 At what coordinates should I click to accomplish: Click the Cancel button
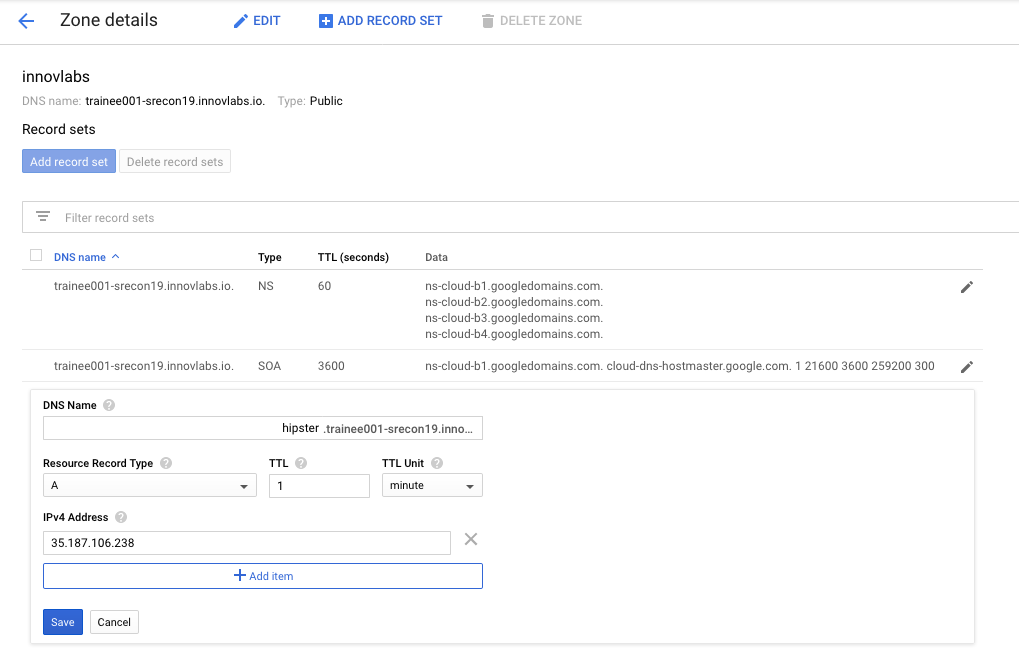[x=114, y=622]
